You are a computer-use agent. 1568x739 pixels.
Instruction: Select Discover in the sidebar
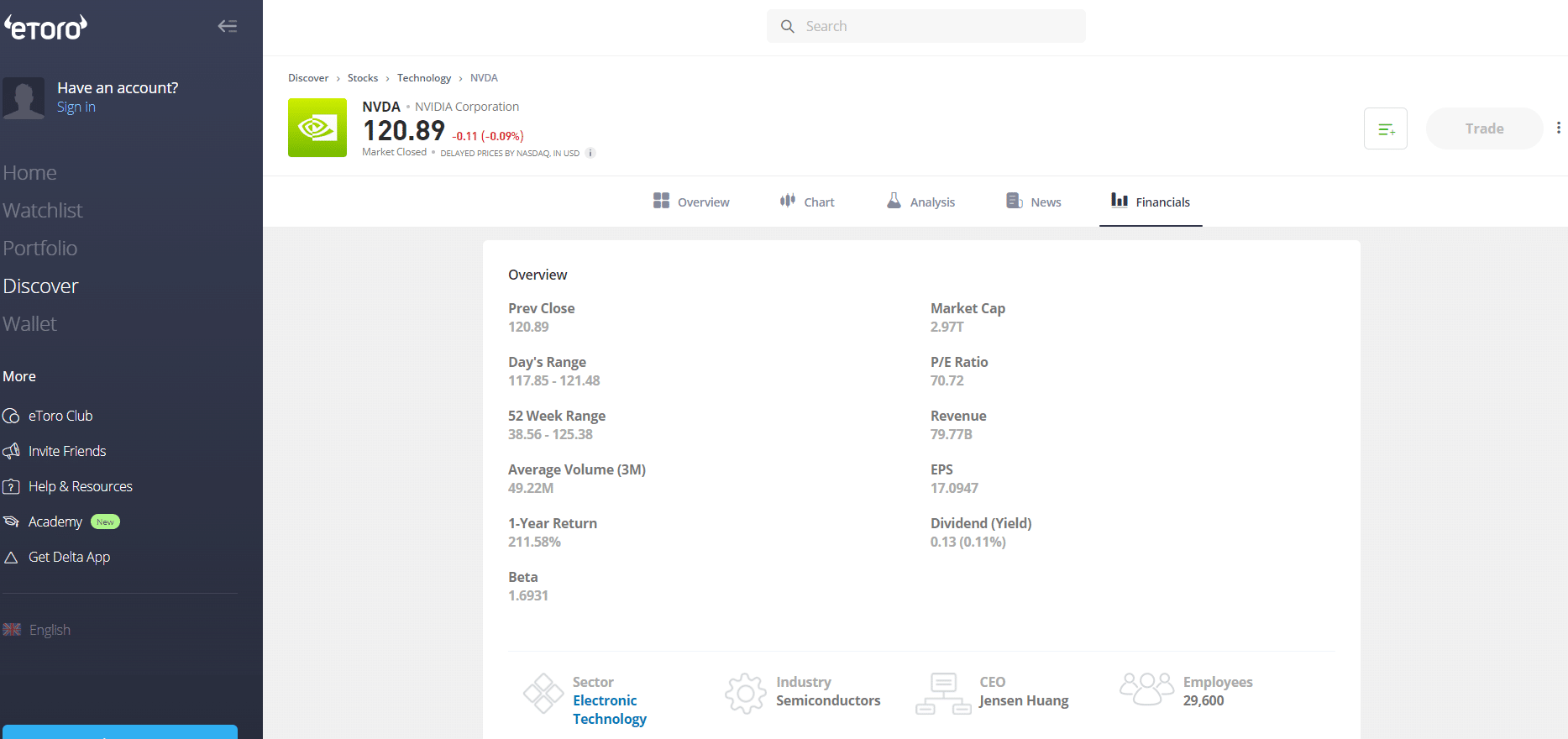[40, 286]
